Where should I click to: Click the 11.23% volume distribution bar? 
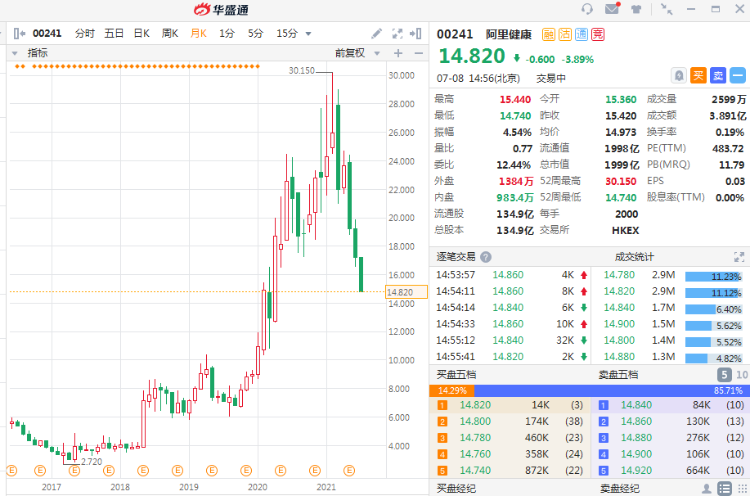[x=713, y=277]
